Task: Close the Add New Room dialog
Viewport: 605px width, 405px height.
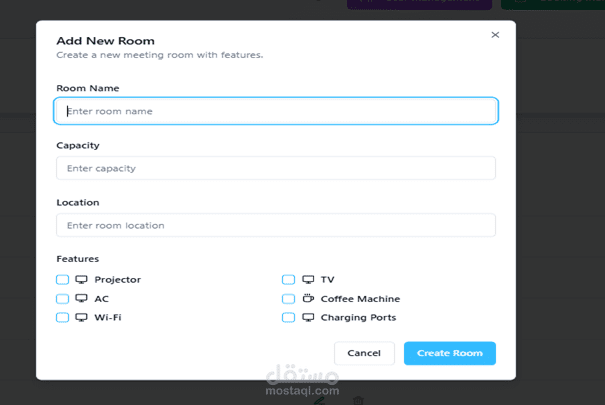Action: pos(495,35)
